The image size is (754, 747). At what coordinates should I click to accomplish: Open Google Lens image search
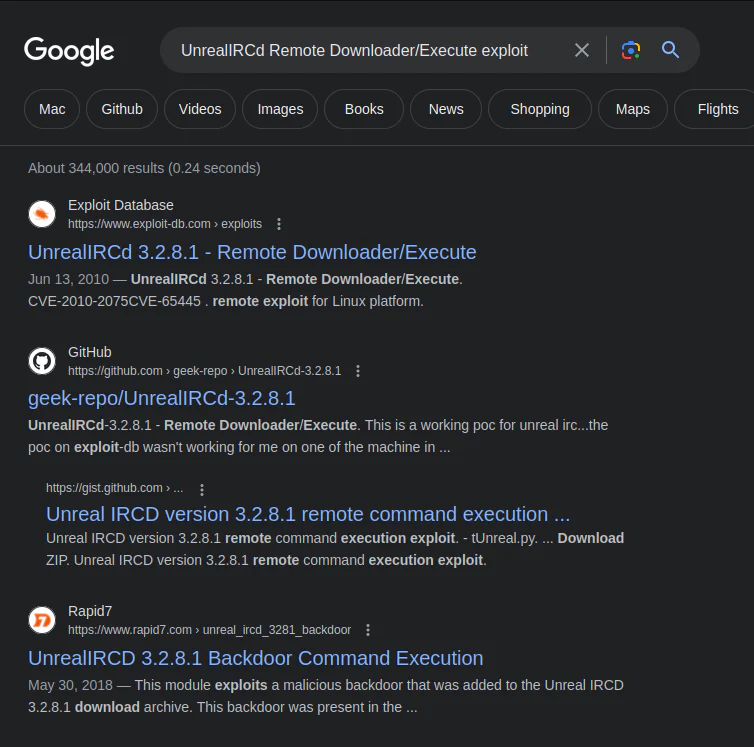tap(630, 50)
